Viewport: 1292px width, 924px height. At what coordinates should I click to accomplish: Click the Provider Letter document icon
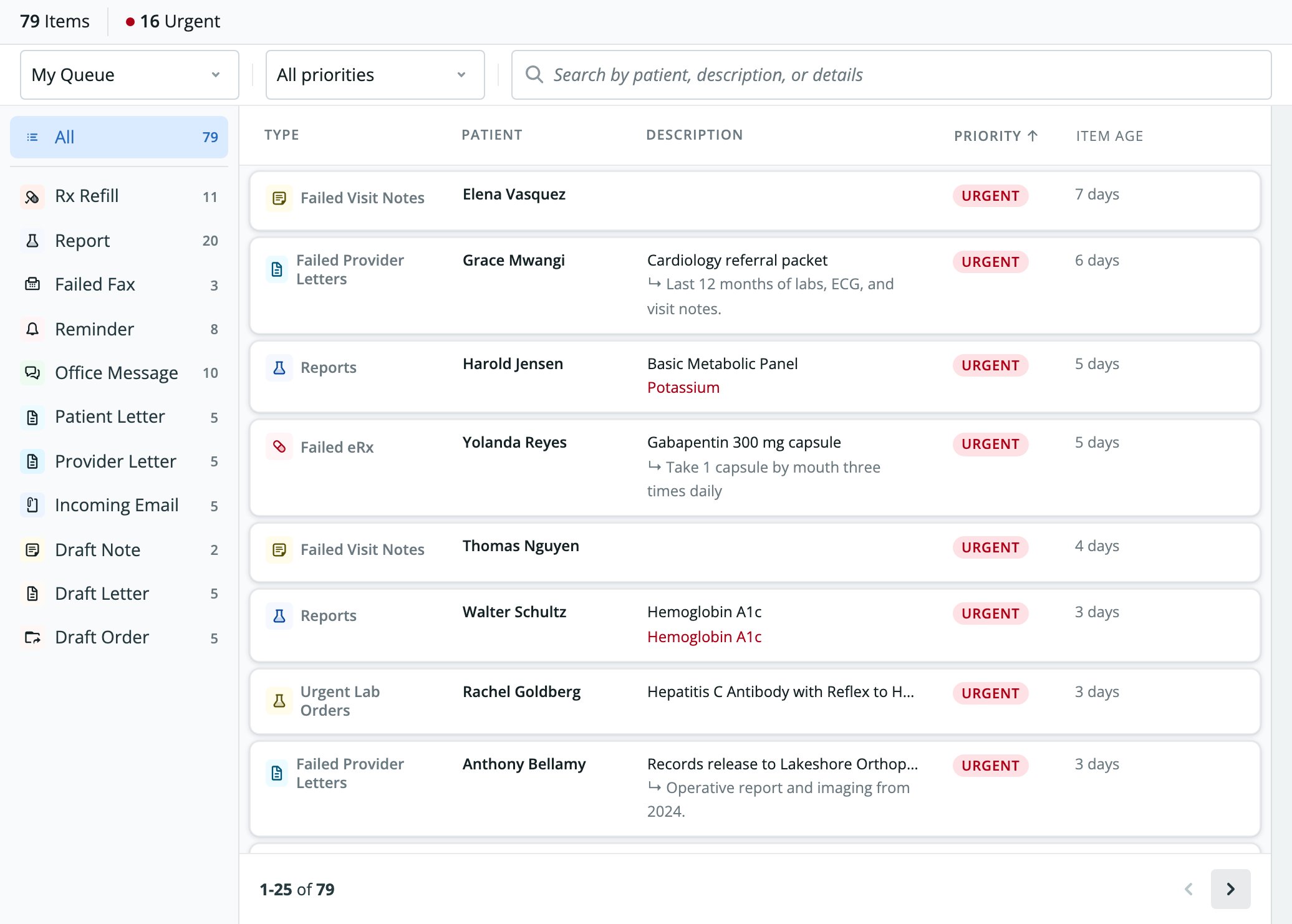click(x=32, y=461)
